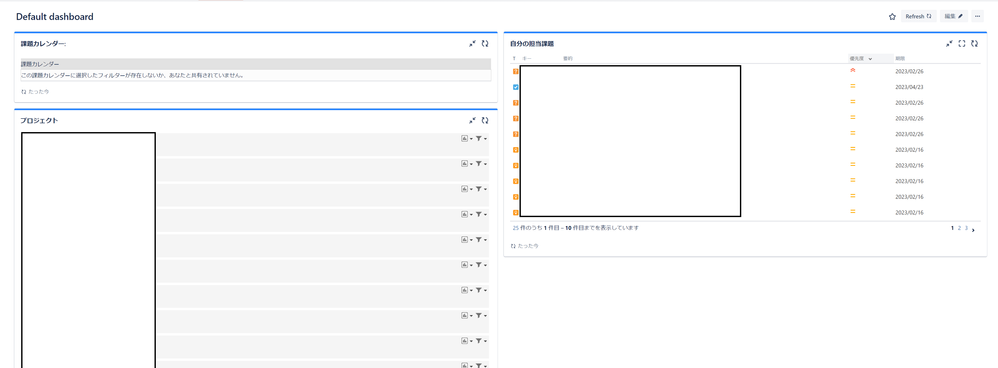Viewport: 998px width, 368px height.
Task: Click the red highest-priority icon
Action: (x=853, y=70)
